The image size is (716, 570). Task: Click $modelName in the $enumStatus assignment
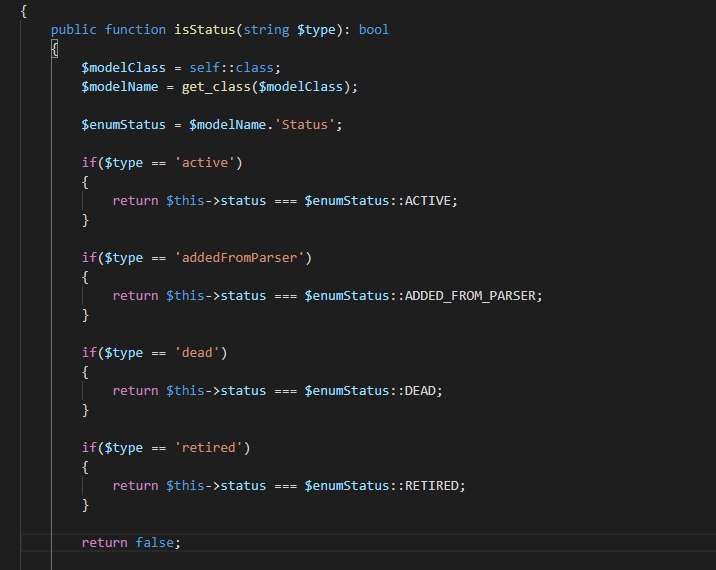click(227, 125)
